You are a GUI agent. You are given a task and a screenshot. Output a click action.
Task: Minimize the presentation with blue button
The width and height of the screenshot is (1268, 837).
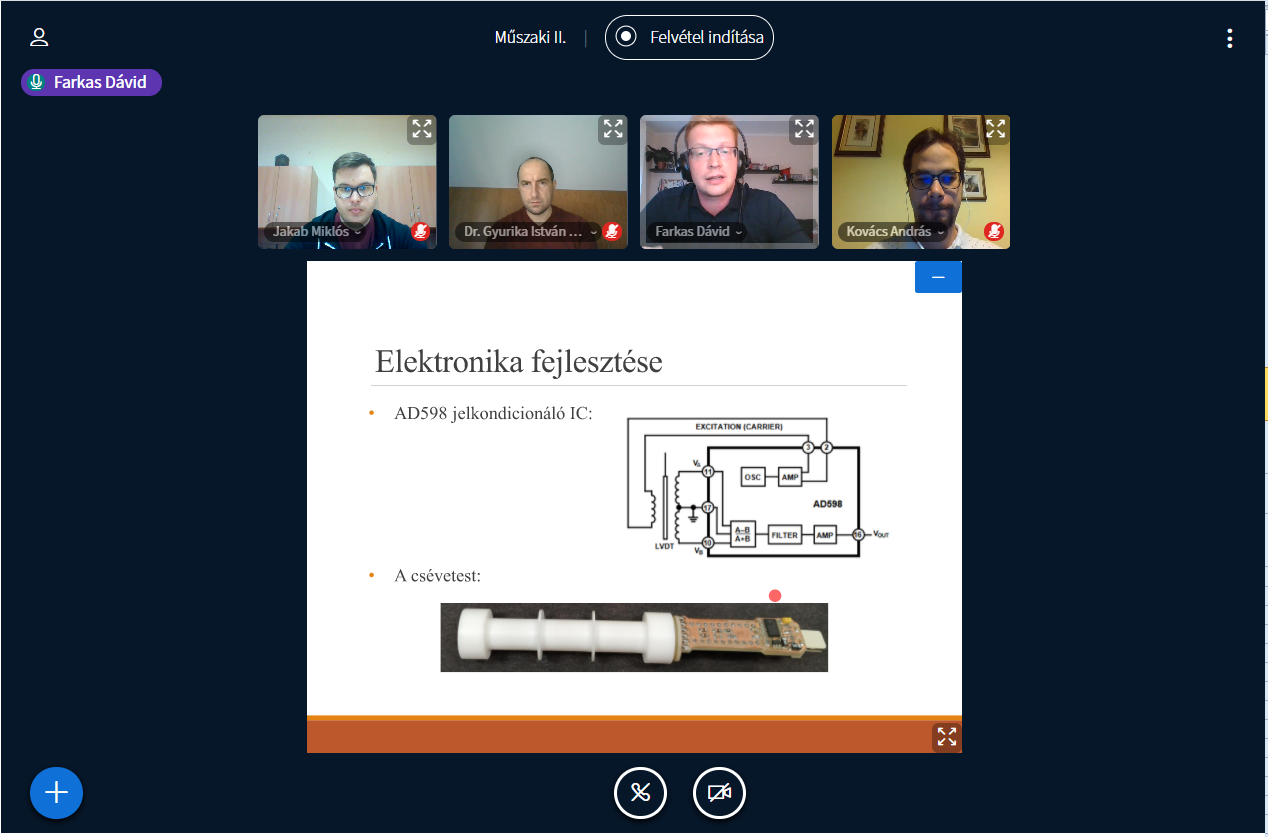pos(938,277)
